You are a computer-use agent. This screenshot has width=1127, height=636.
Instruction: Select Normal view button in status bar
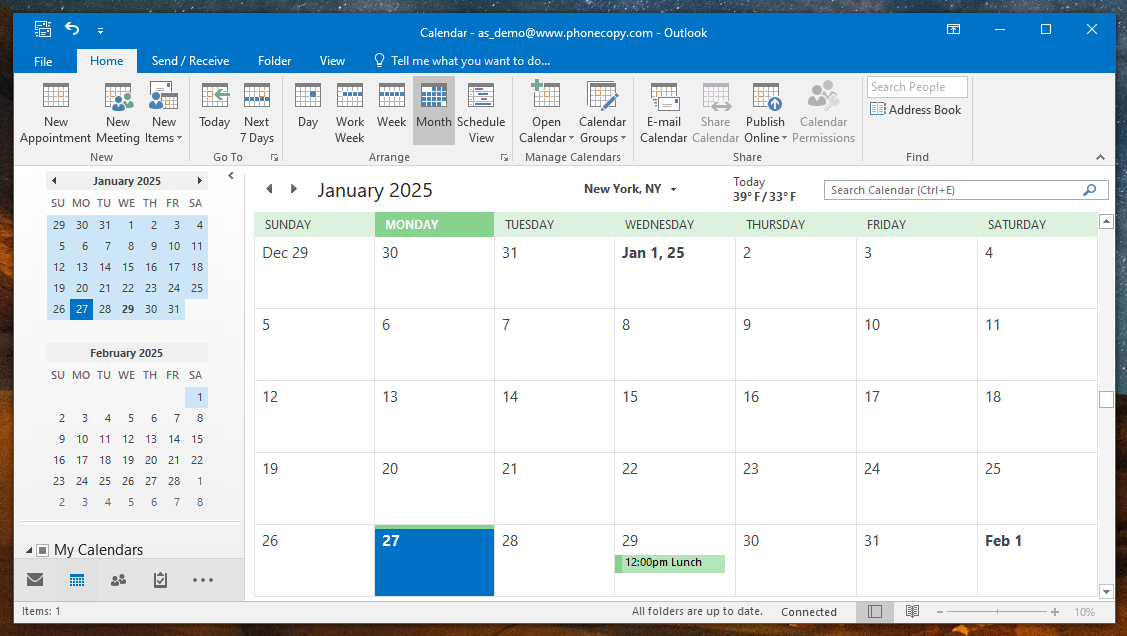pyautogui.click(x=875, y=612)
